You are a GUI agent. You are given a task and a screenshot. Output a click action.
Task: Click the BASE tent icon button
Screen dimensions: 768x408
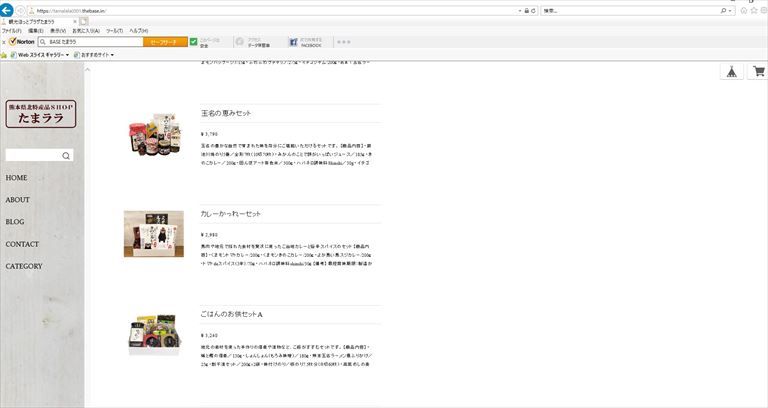732,72
